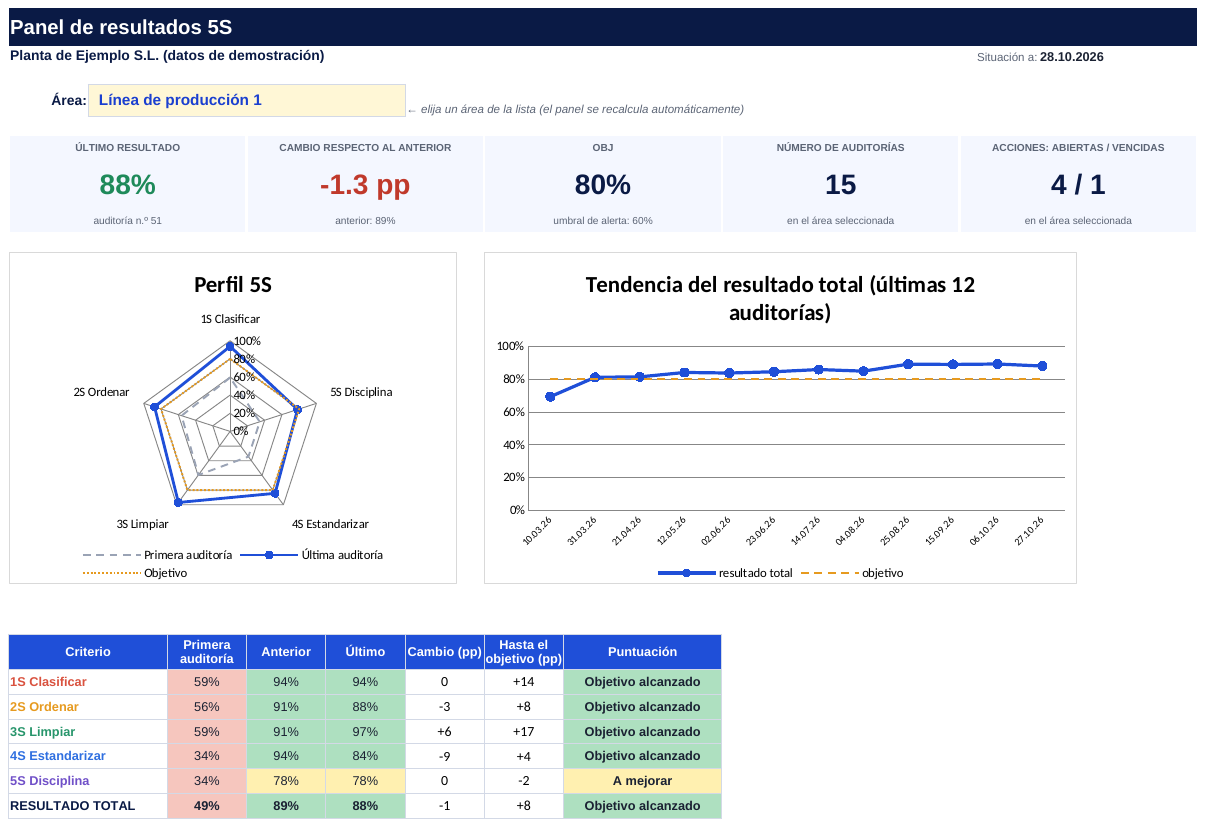Click the 10.03.26 date label on trend axis
This screenshot has height=830, width=1205.
click(x=538, y=531)
